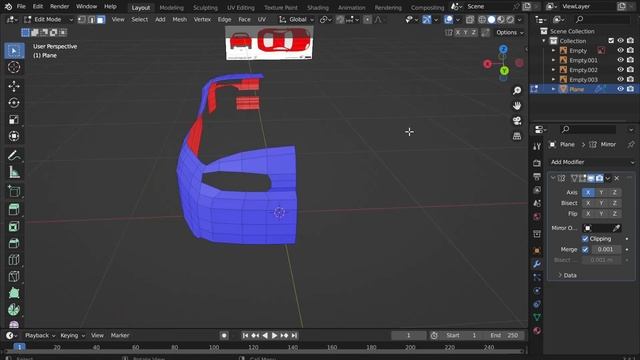Image resolution: width=640 pixels, height=360 pixels.
Task: Open the Mesh menu
Action: click(179, 19)
